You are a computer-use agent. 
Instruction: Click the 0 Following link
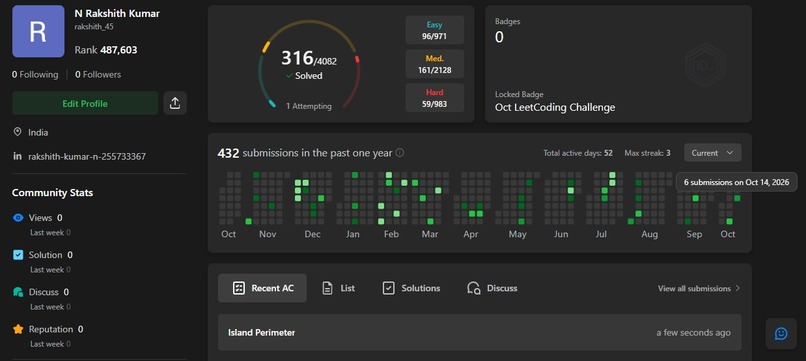pos(35,75)
